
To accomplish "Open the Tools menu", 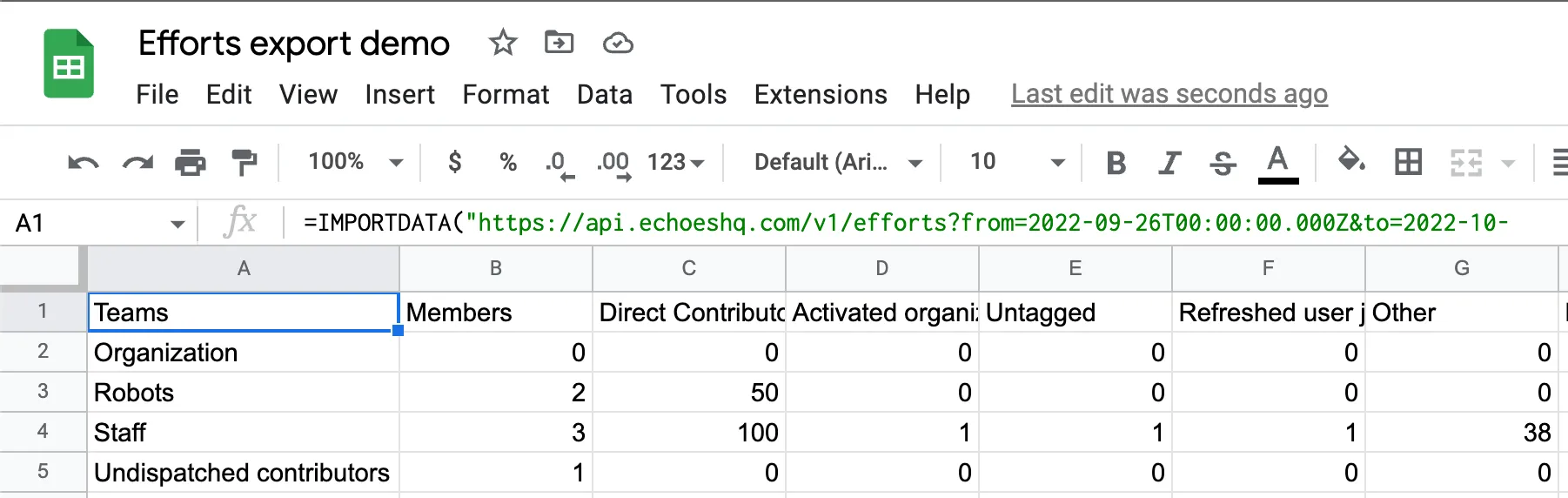I will coord(694,94).
